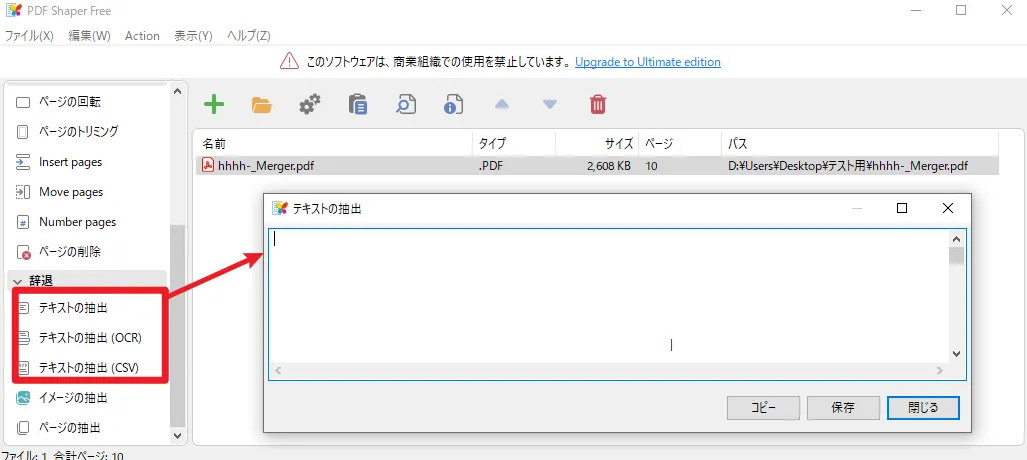Select イメージの抽出 in sidebar
Viewport: 1027px width, 460px height.
pyautogui.click(x=73, y=398)
